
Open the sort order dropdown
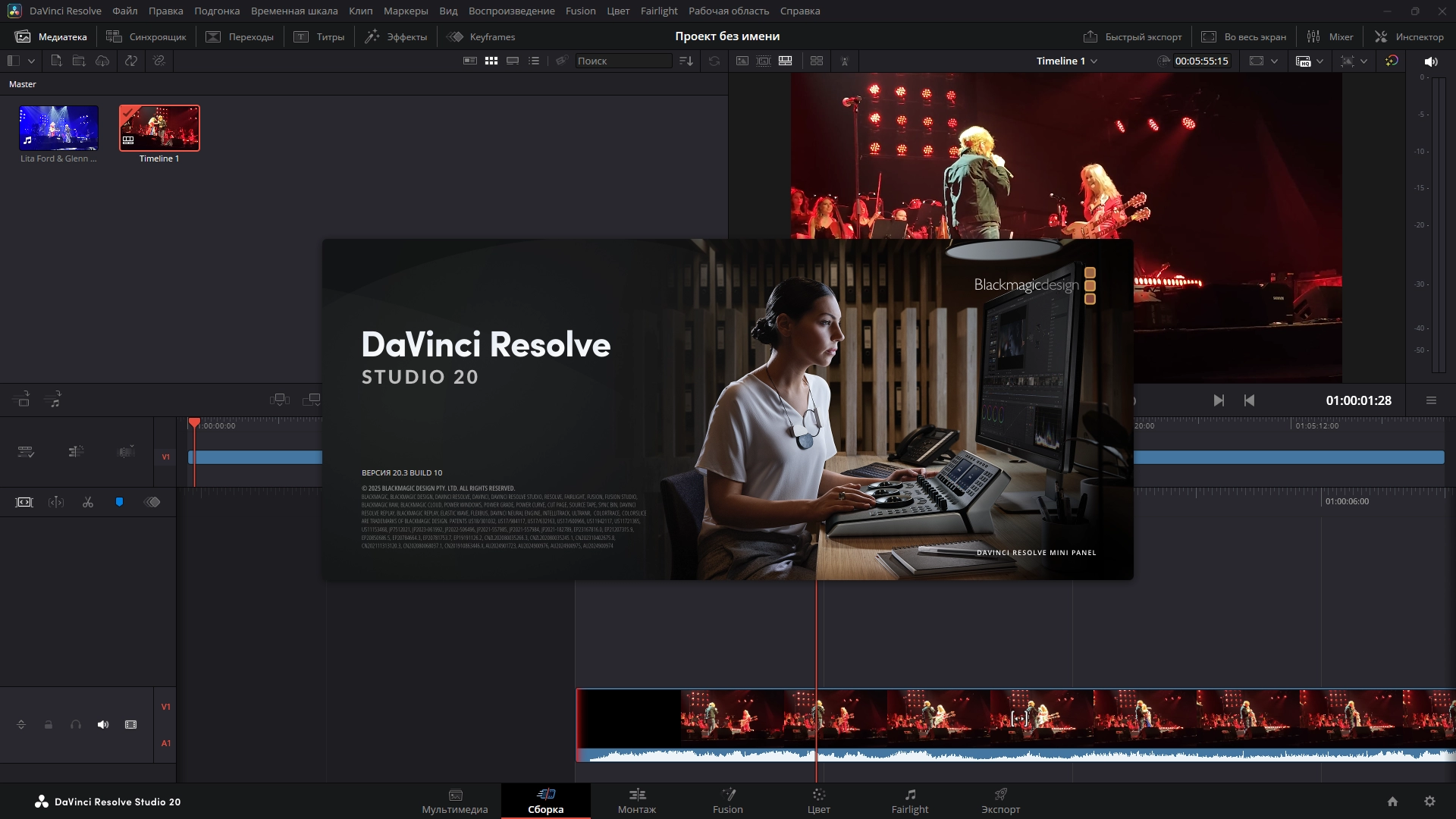(x=686, y=61)
